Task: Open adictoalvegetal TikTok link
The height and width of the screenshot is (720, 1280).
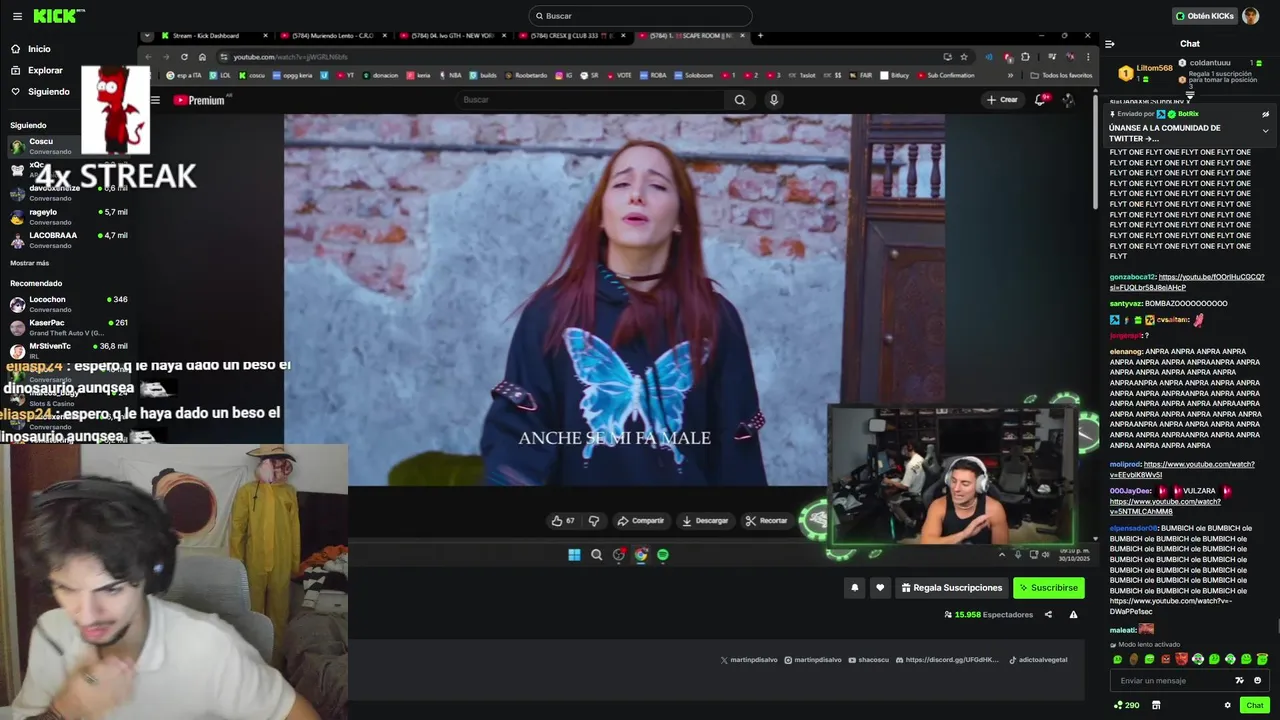Action: pyautogui.click(x=1038, y=660)
